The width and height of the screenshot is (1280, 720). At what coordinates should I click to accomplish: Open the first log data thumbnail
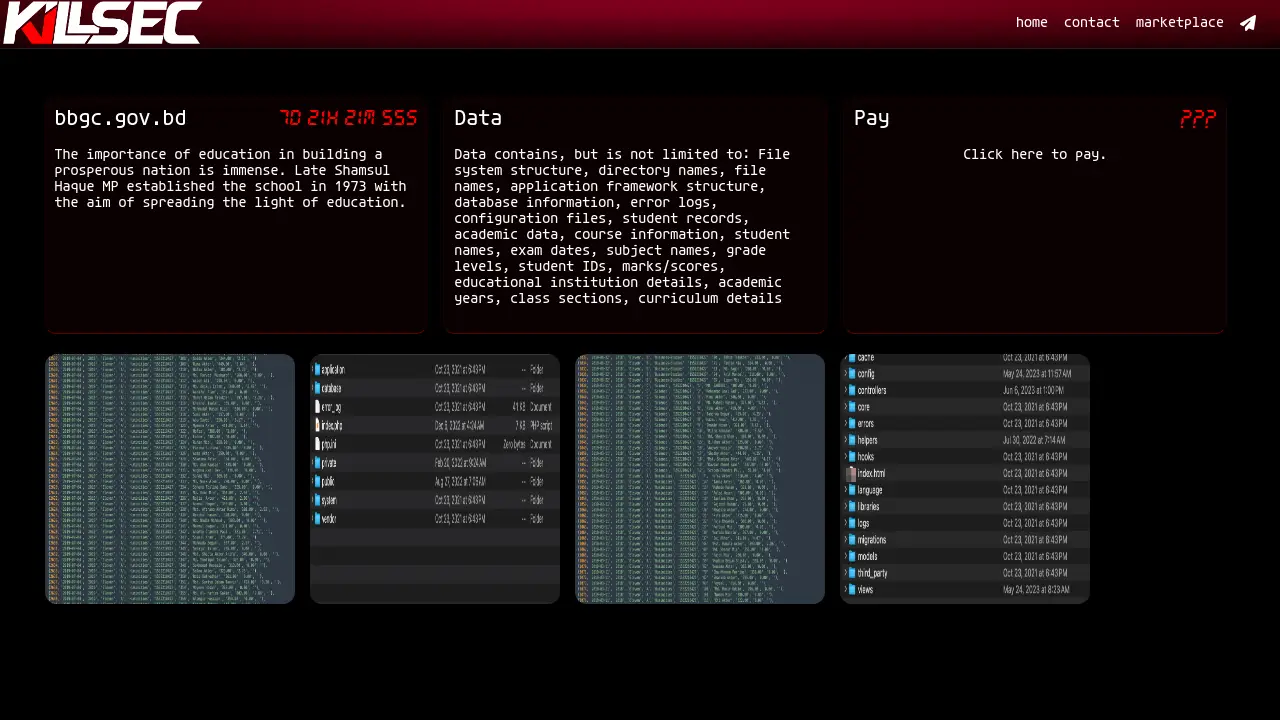pyautogui.click(x=170, y=479)
